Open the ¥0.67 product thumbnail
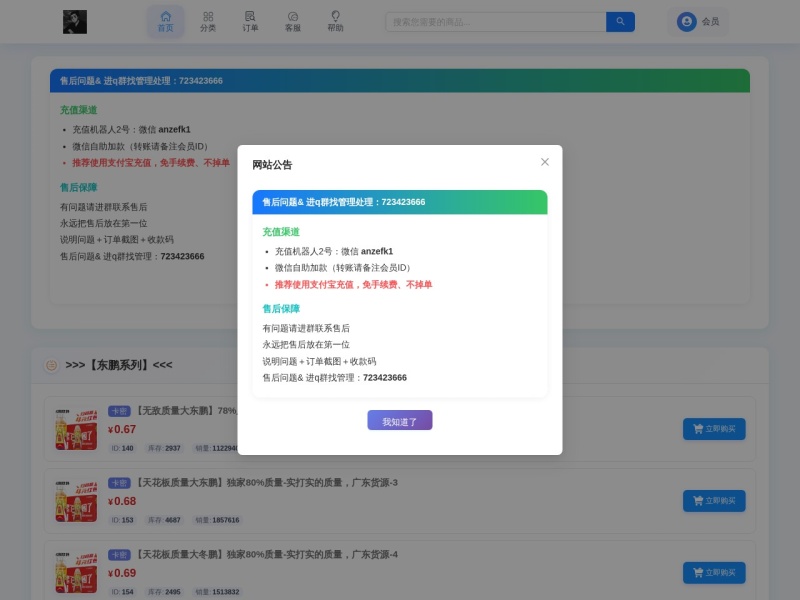This screenshot has width=800, height=600. (x=76, y=429)
